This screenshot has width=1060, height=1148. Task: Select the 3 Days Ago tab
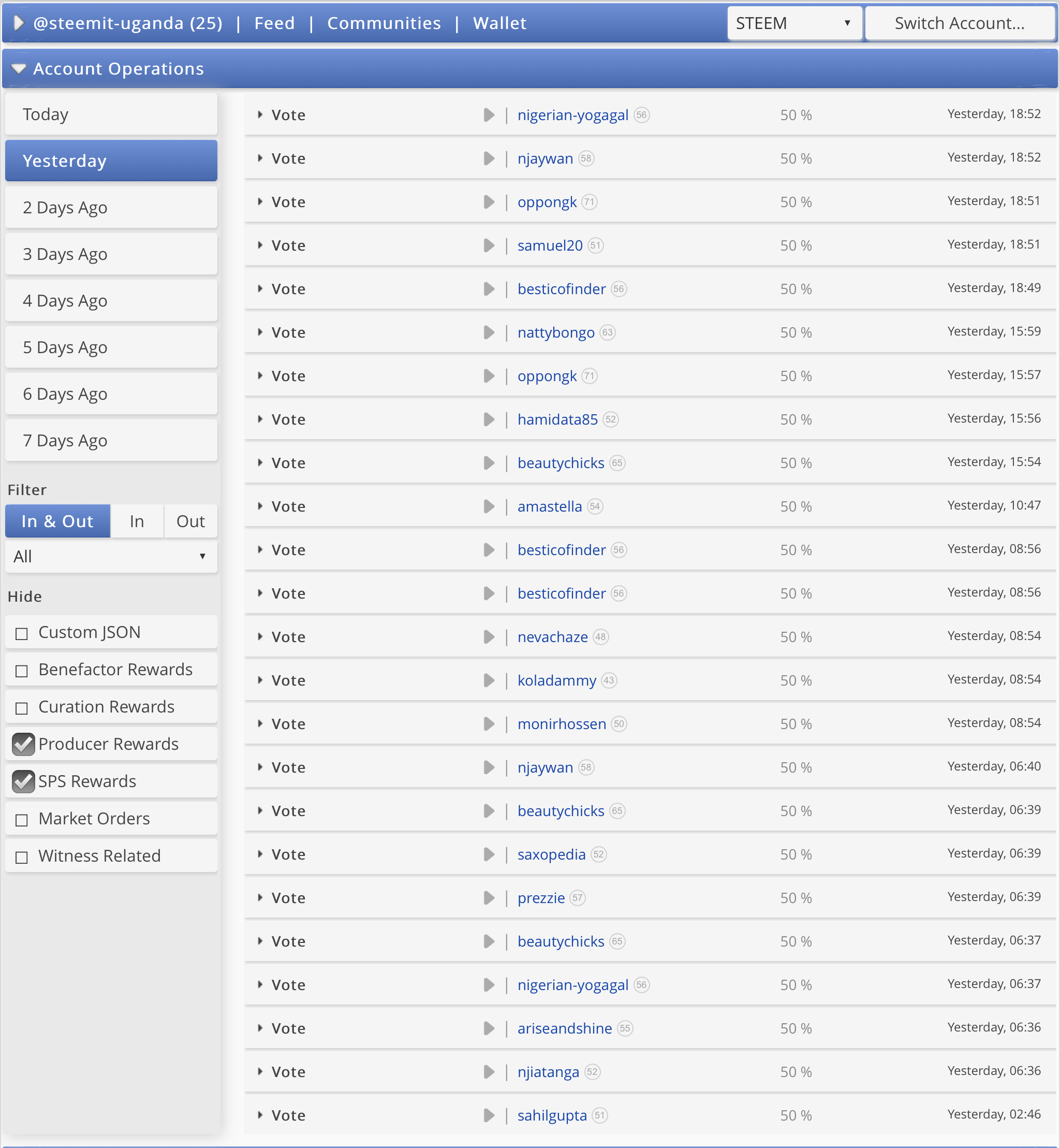pos(111,254)
